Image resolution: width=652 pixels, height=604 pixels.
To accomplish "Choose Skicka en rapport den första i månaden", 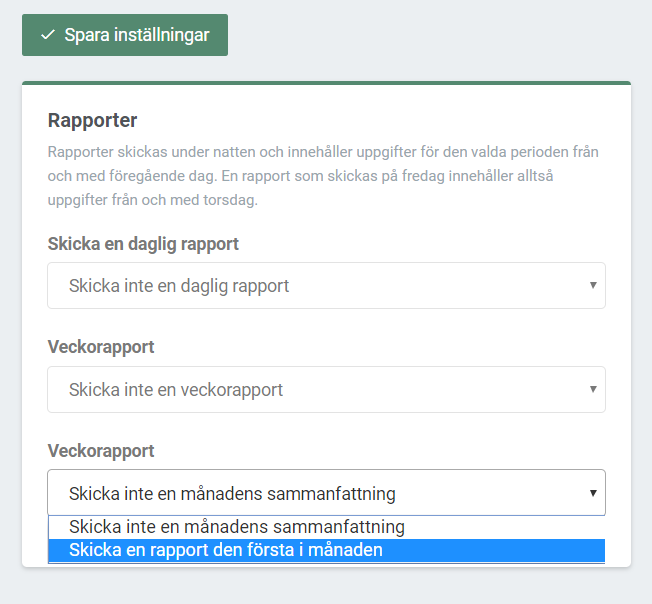I will pos(326,550).
